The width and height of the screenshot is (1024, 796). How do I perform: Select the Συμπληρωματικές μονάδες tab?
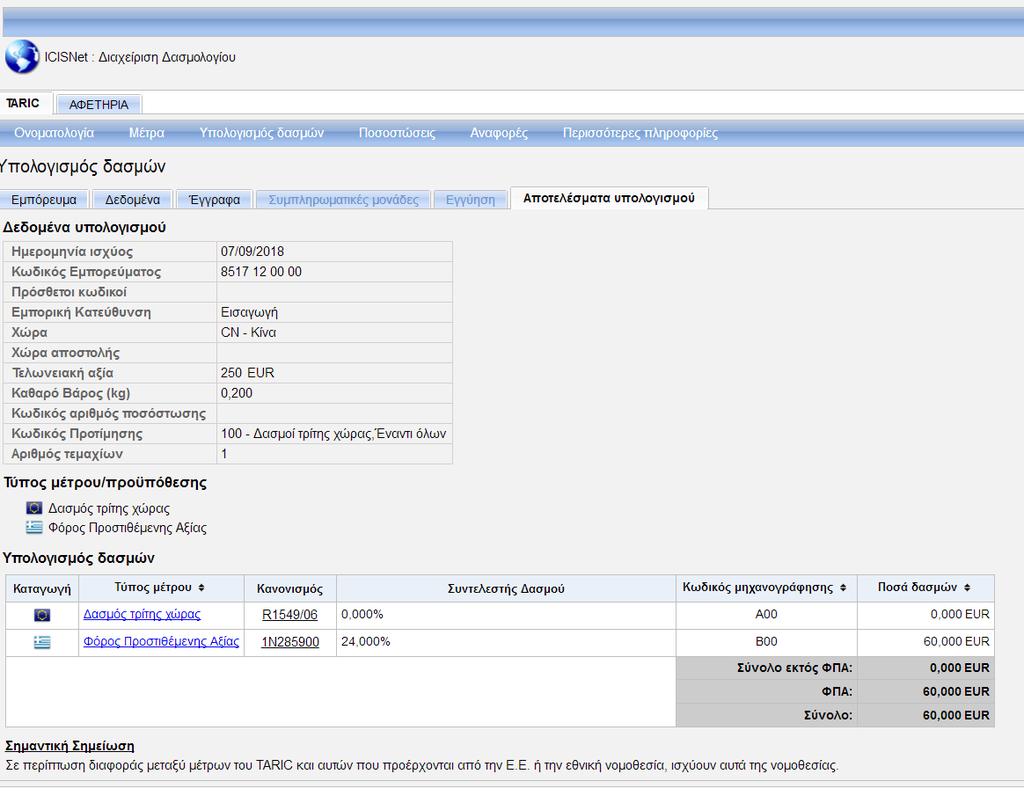[344, 199]
